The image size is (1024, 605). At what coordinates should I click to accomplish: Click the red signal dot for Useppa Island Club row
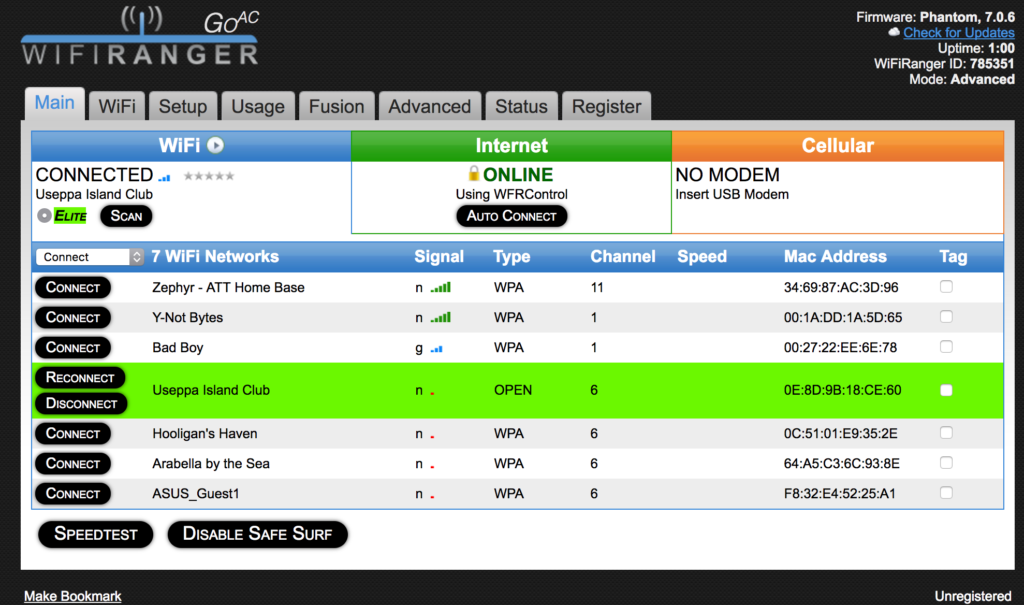(432, 393)
